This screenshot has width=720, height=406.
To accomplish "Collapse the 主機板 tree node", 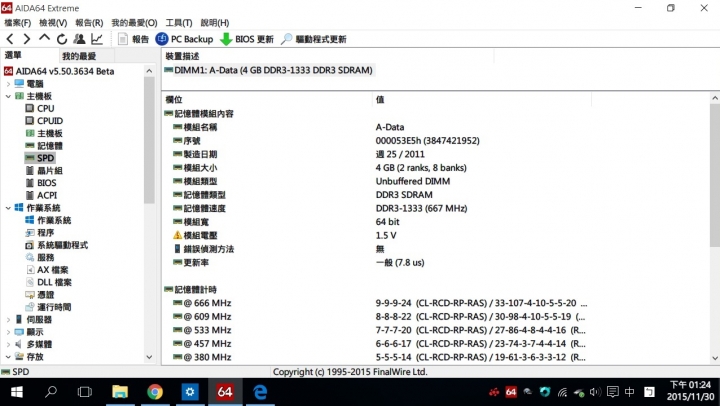I will point(8,96).
